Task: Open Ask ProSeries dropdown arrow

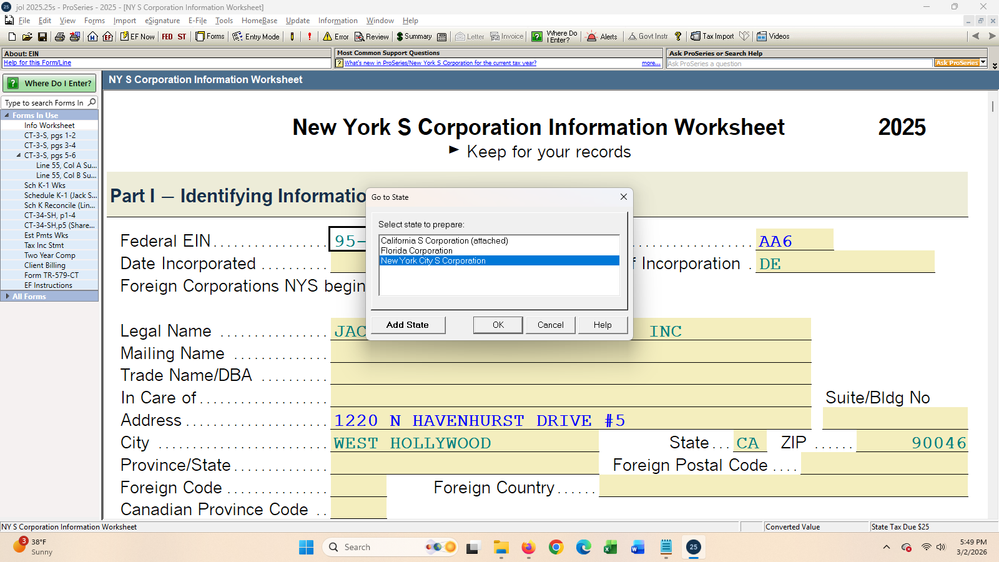Action: [983, 62]
